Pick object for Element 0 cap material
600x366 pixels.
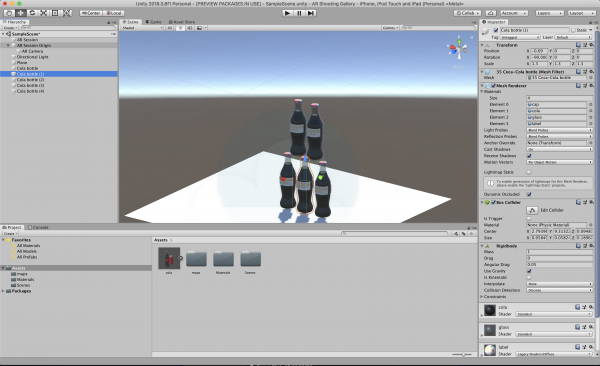coord(590,104)
